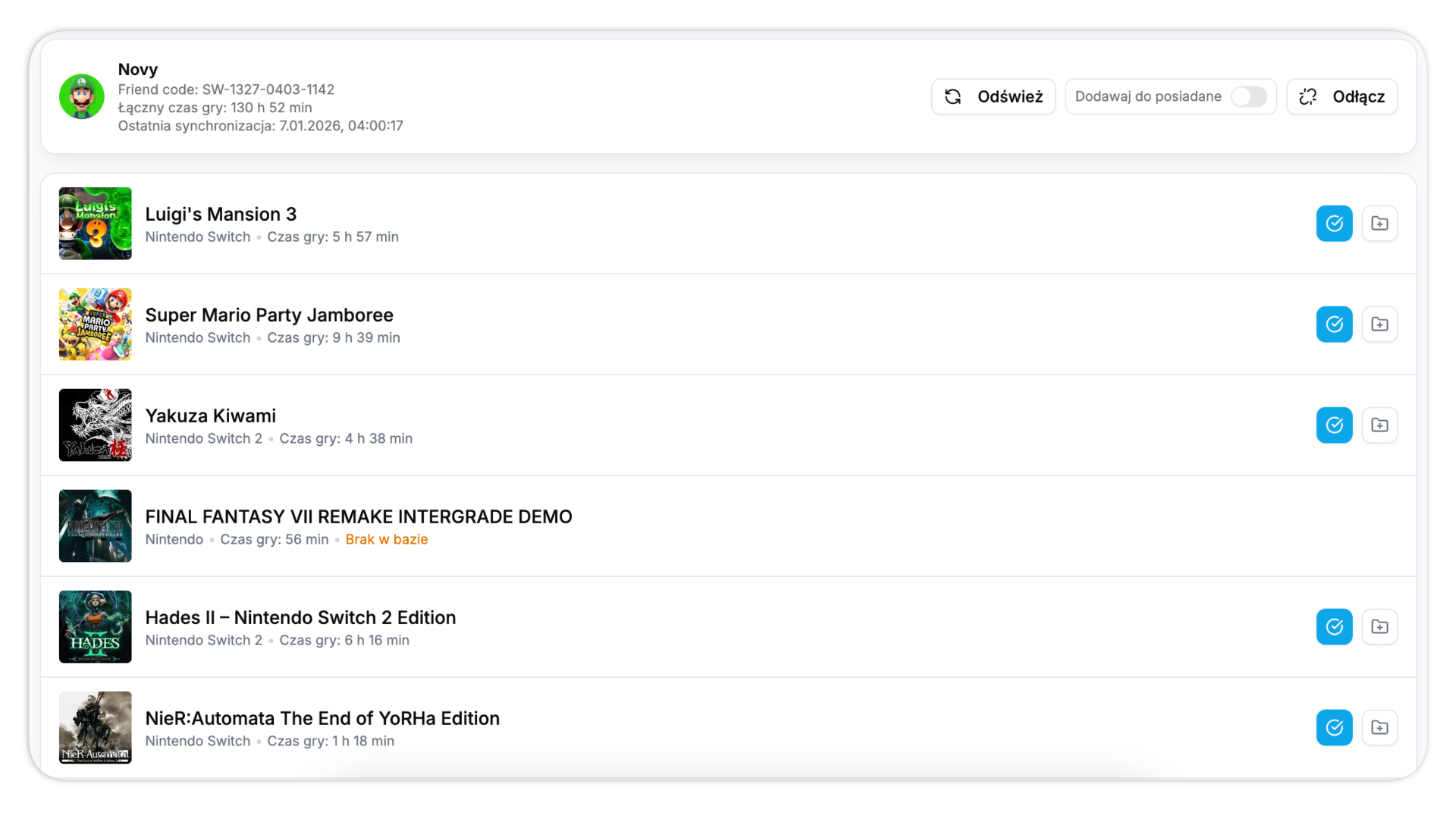Add Hades II to collection folder
Viewport: 1456px width, 819px height.
(1379, 627)
